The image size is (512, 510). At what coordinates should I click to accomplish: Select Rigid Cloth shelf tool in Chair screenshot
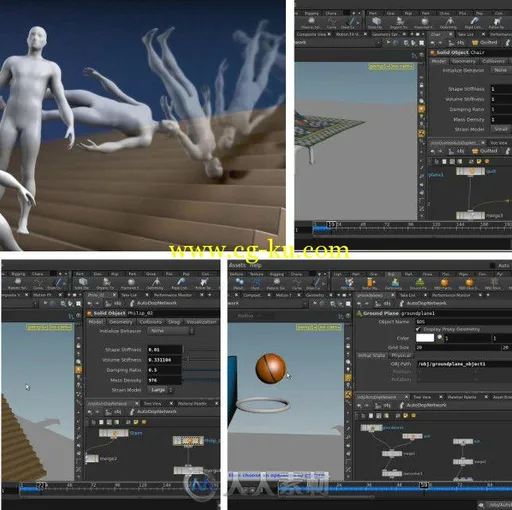pyautogui.click(x=473, y=23)
